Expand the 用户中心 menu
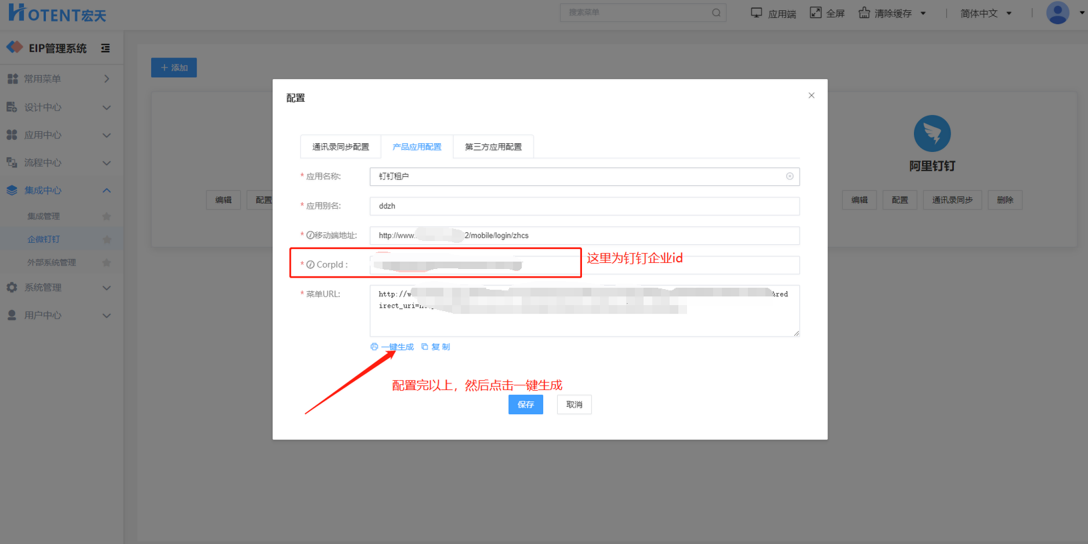 pyautogui.click(x=62, y=315)
